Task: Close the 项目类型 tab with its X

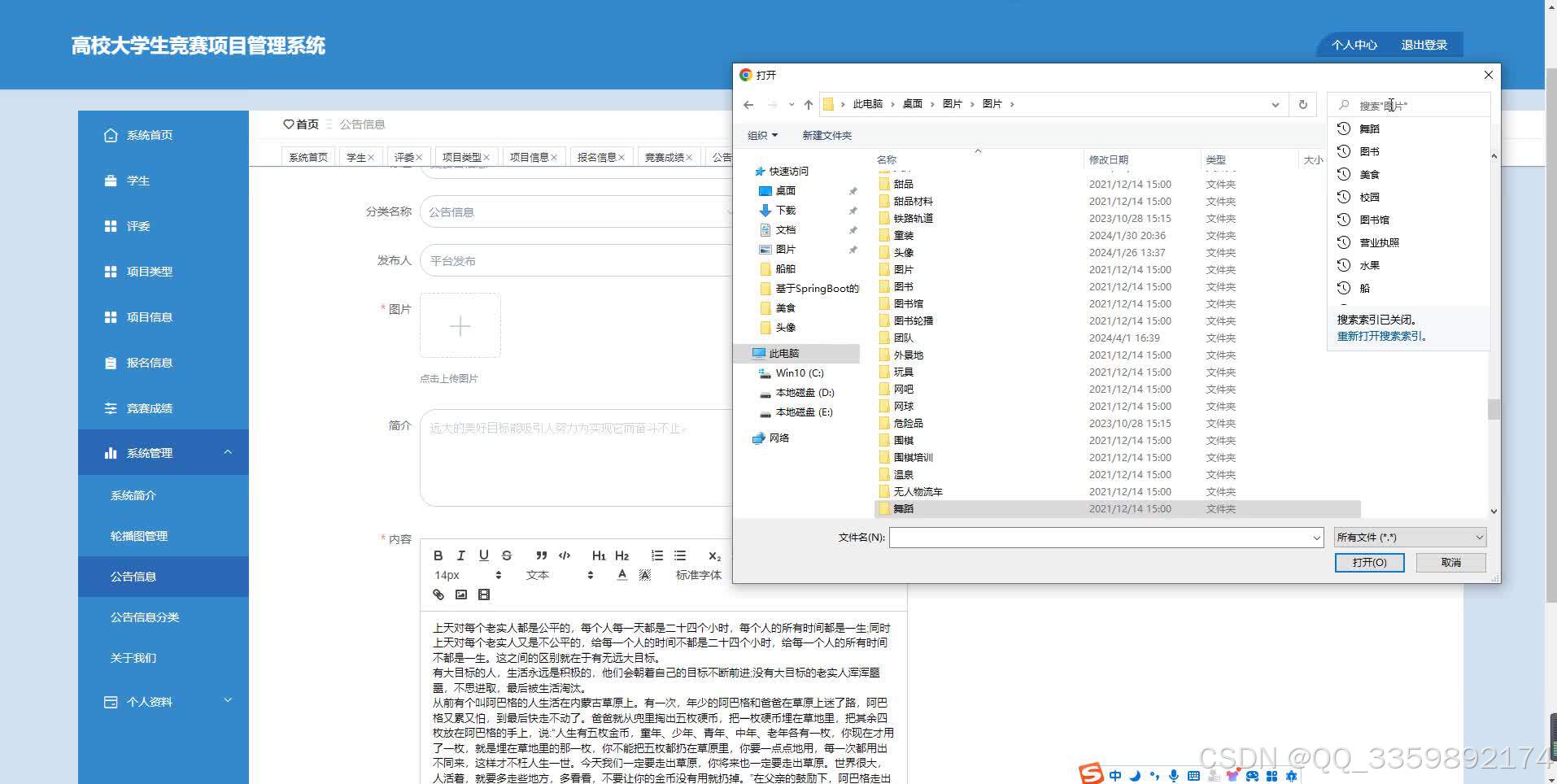Action: coord(486,157)
